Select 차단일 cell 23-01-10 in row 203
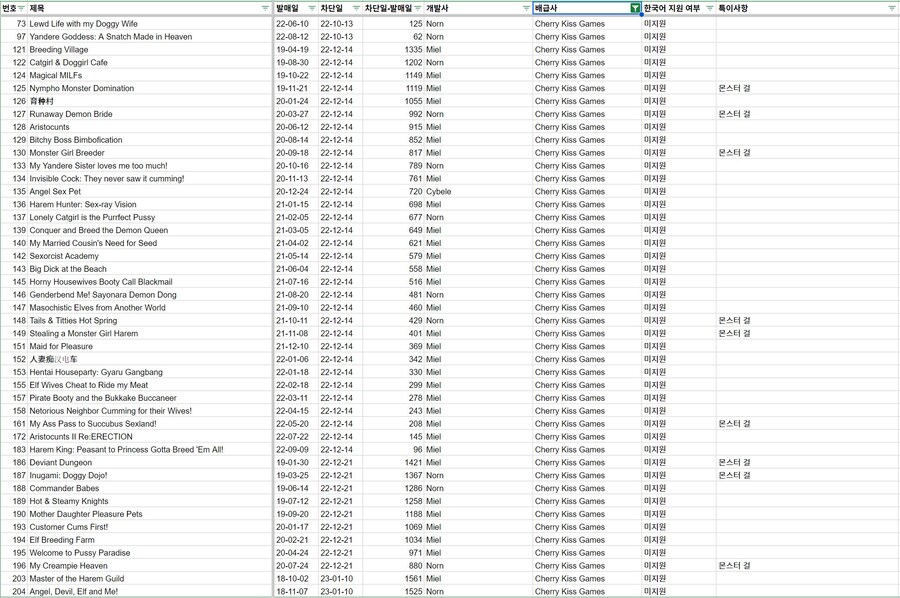 pos(337,578)
